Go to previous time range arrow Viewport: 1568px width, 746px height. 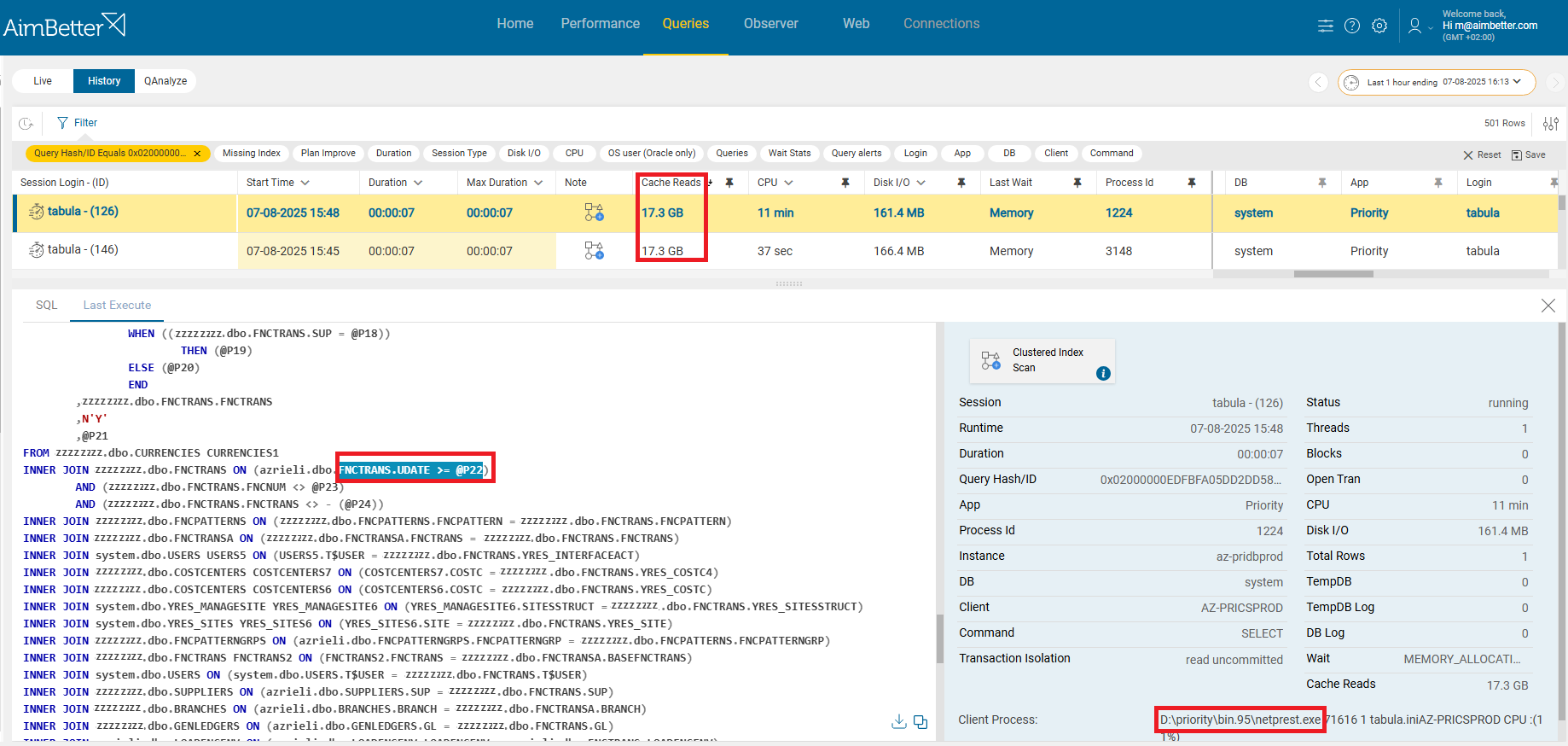pyautogui.click(x=1319, y=82)
